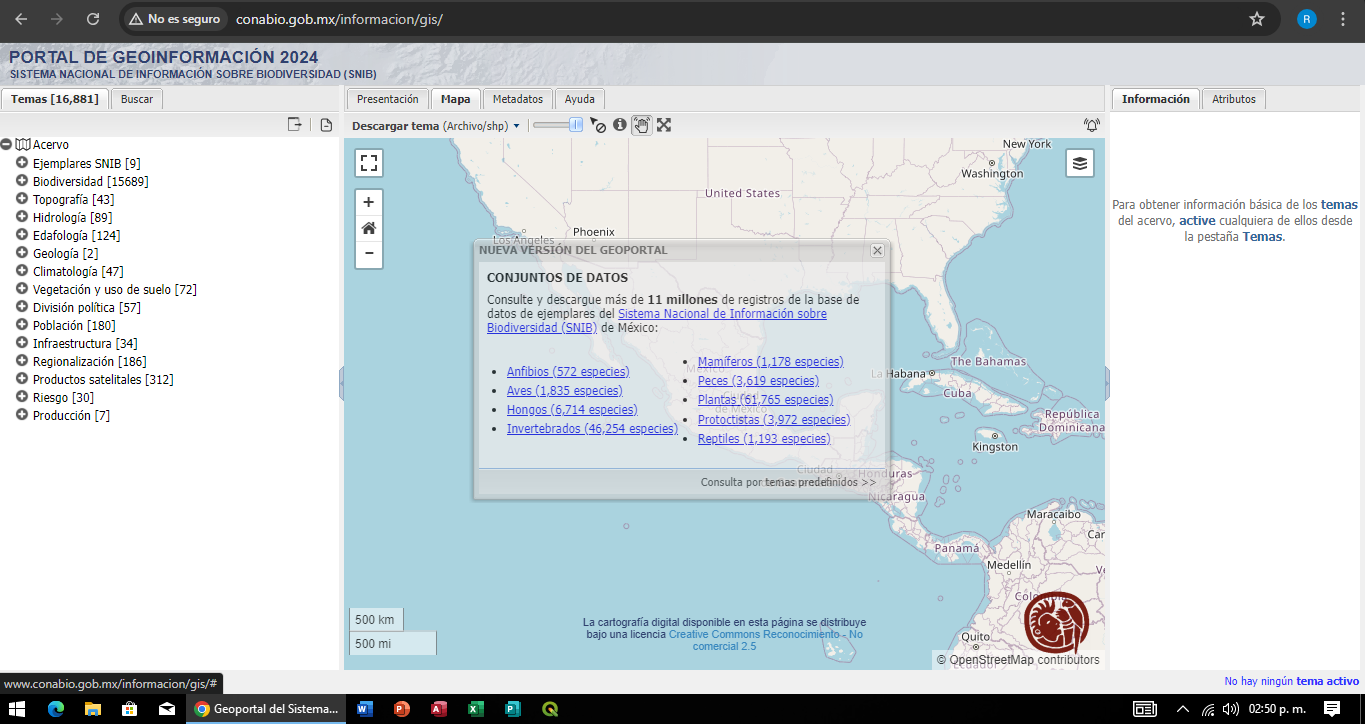Viewport: 1365px width, 724px height.
Task: Collapse the Acervo tree root node
Action: [x=7, y=143]
